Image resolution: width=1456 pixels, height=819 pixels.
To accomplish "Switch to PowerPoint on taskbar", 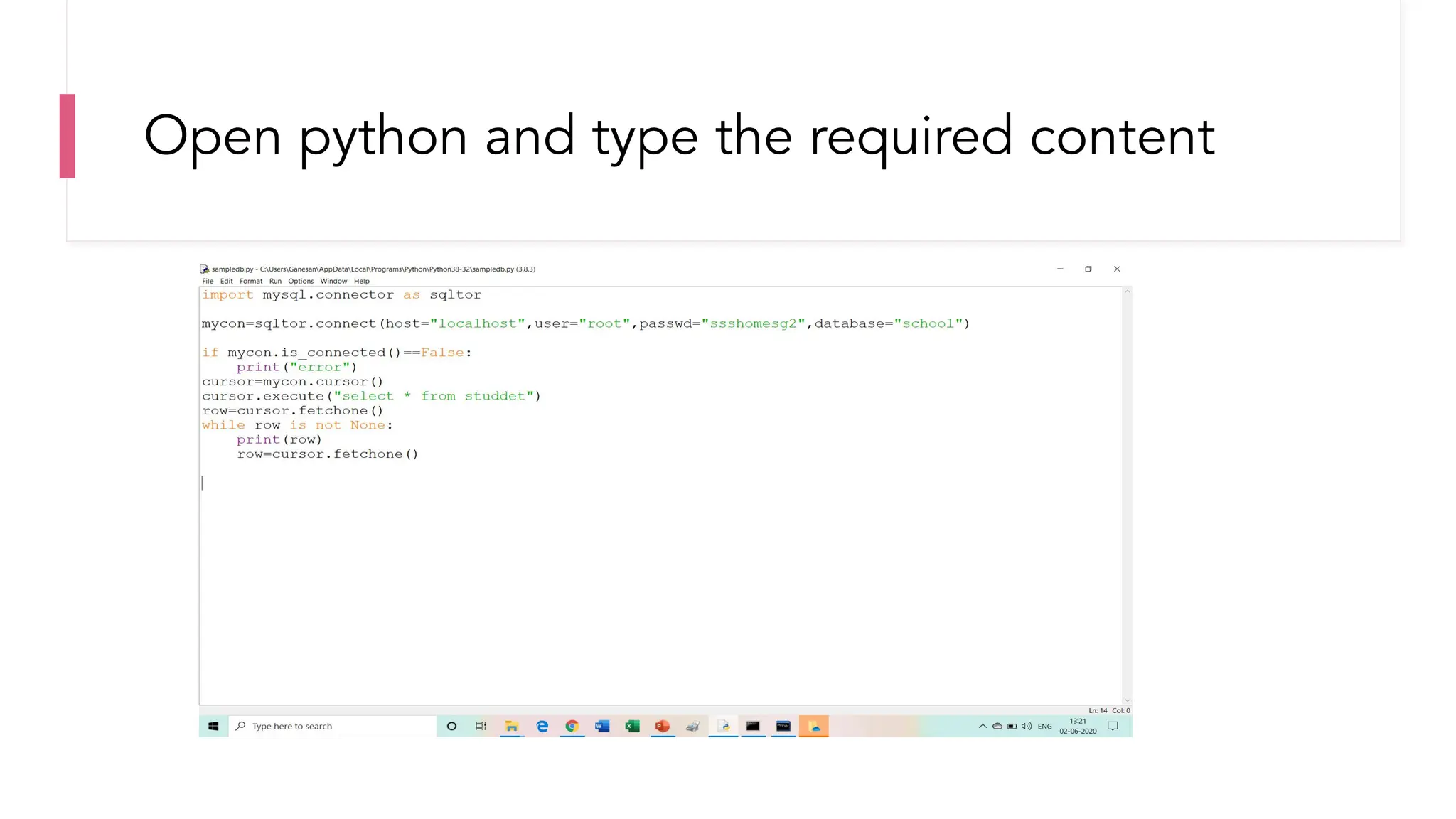I will coord(663,726).
